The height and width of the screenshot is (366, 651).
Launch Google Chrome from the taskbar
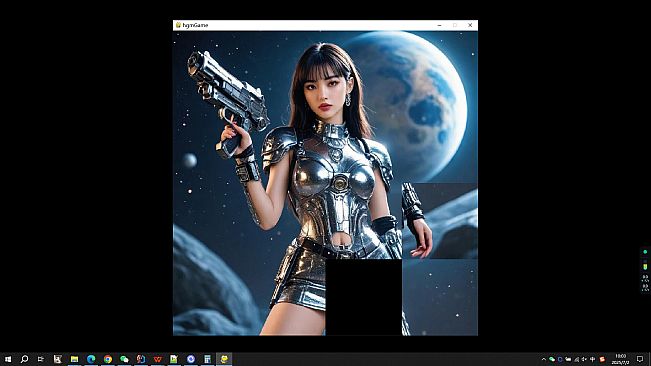pos(108,359)
